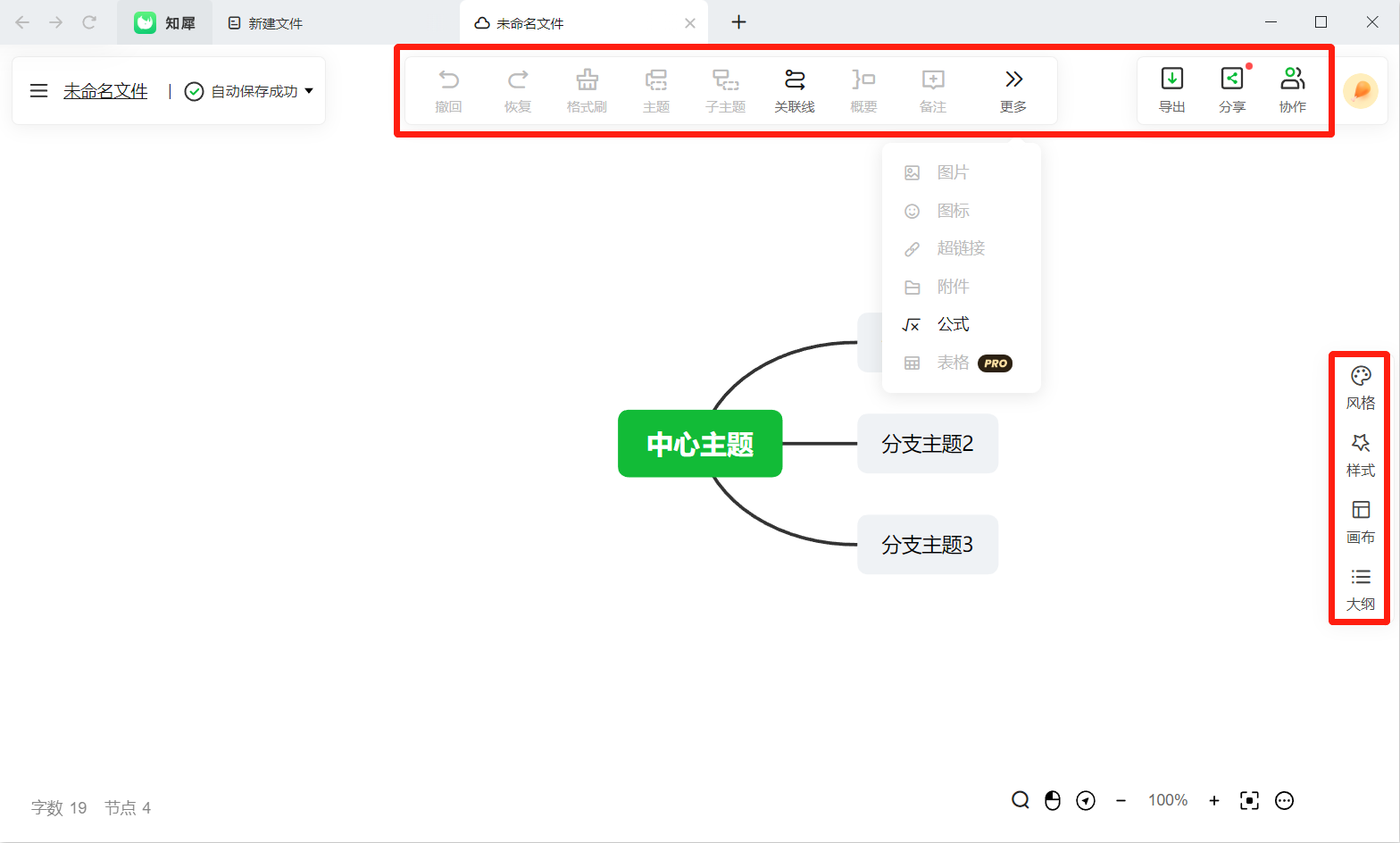The image size is (1400, 843).
Task: Click the Undo (撤回) toolbar icon
Action: 448,90
